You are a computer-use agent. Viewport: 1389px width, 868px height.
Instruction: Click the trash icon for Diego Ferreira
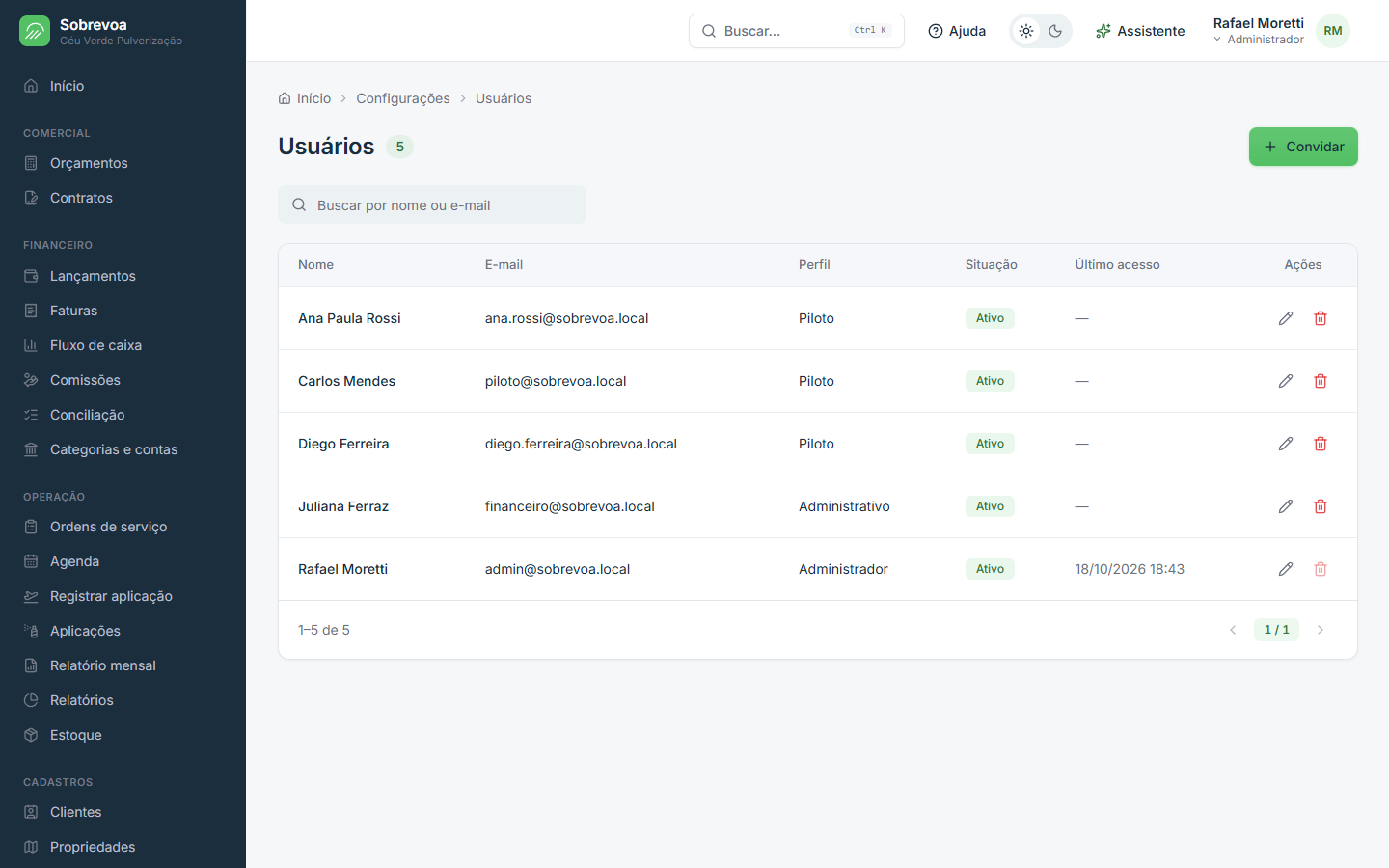[1321, 444]
